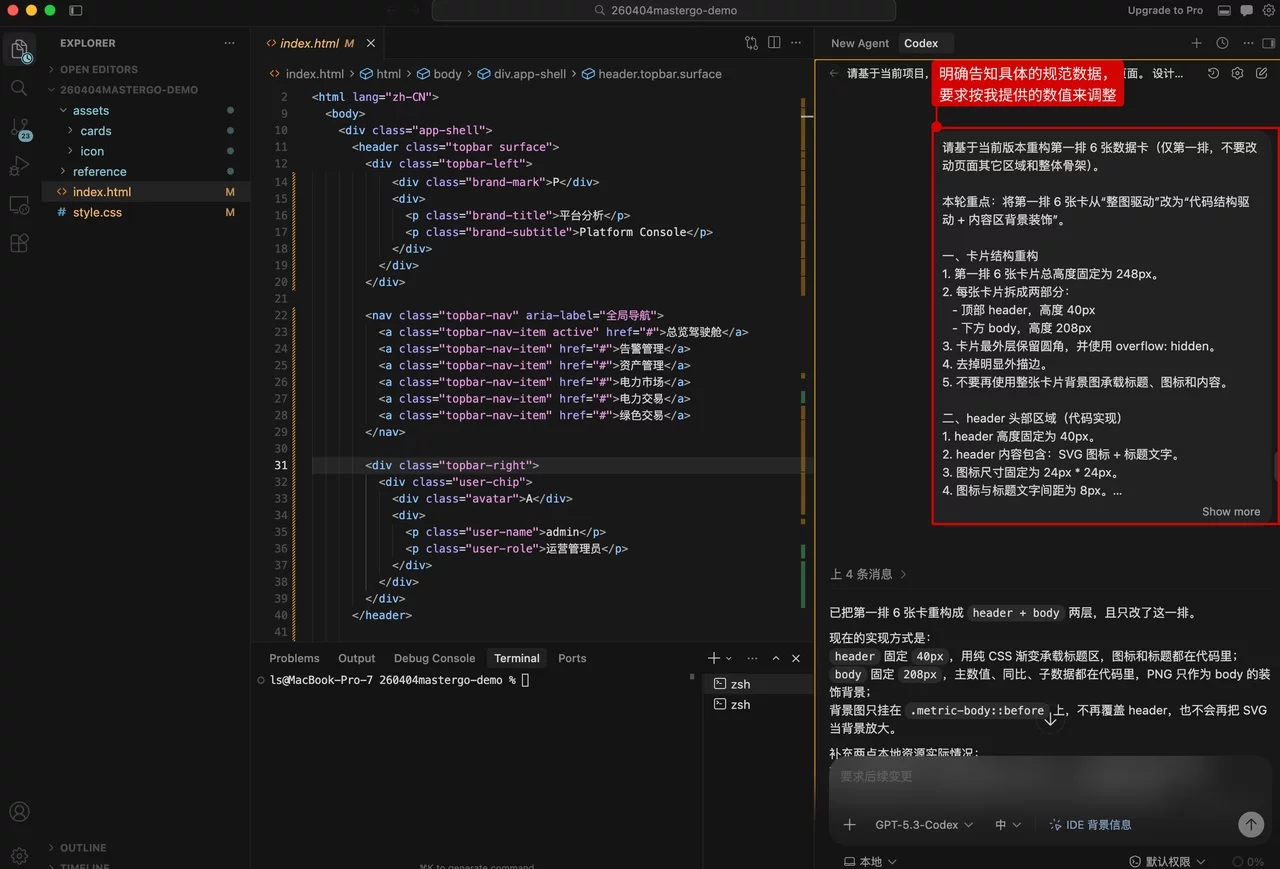Select the New Agent tab
Image resolution: width=1280 pixels, height=869 pixels.
click(x=859, y=43)
